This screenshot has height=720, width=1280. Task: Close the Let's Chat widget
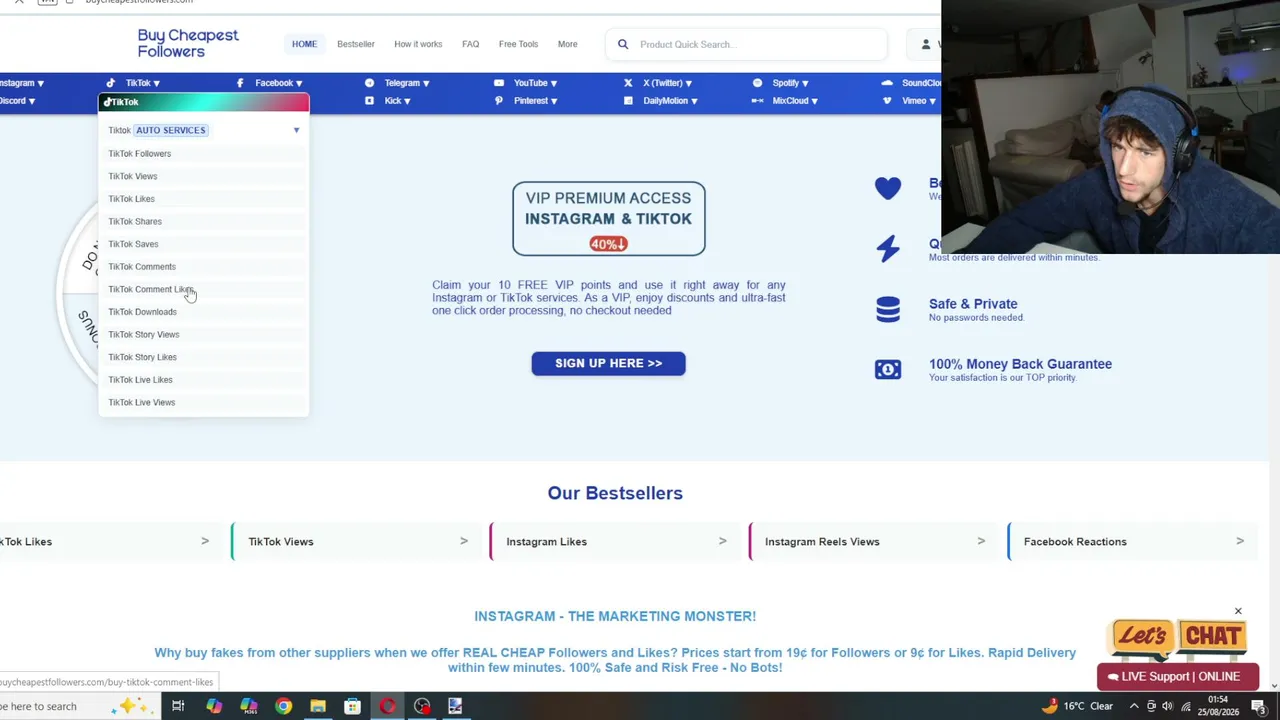1238,611
